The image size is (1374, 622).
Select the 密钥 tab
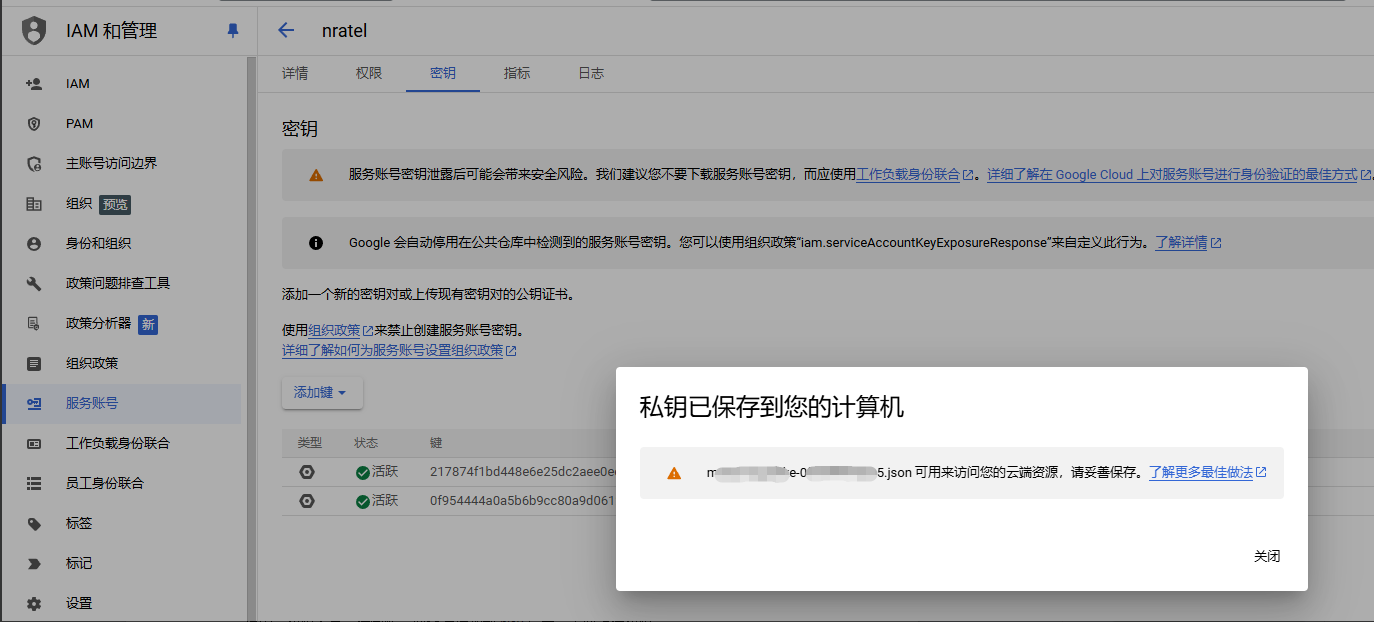click(443, 73)
